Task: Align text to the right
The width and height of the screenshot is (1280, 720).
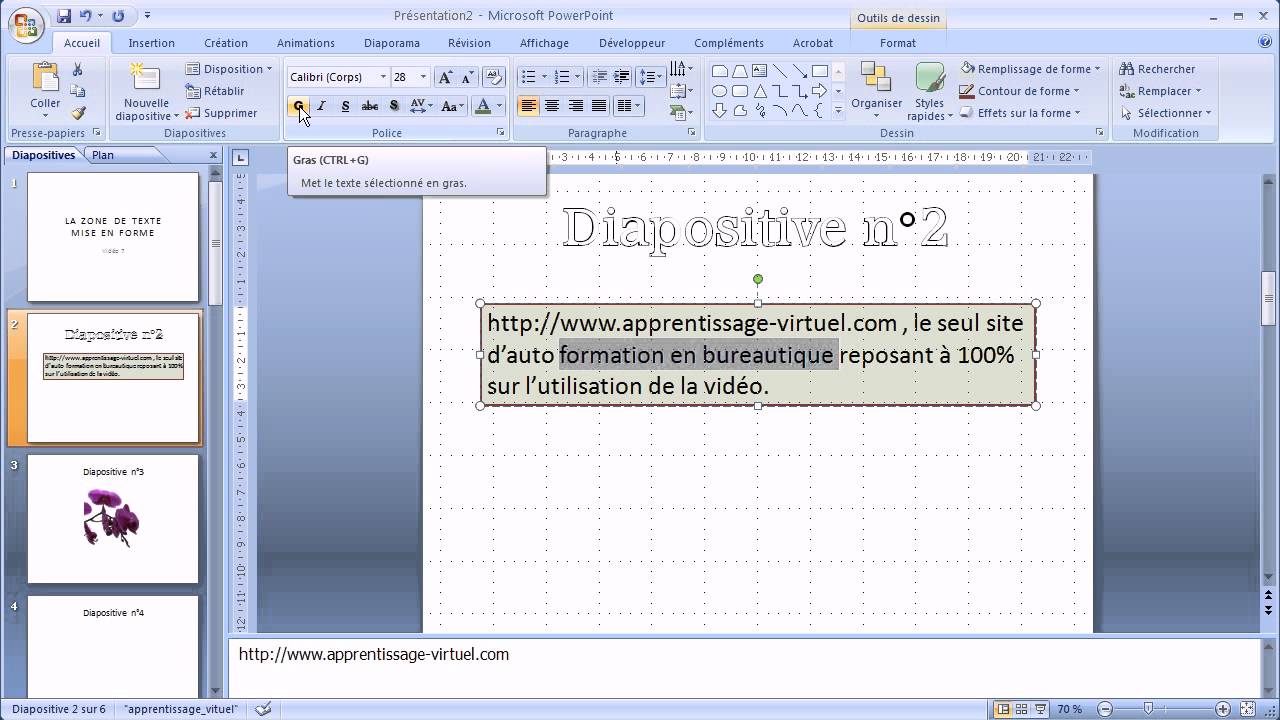Action: [x=575, y=106]
